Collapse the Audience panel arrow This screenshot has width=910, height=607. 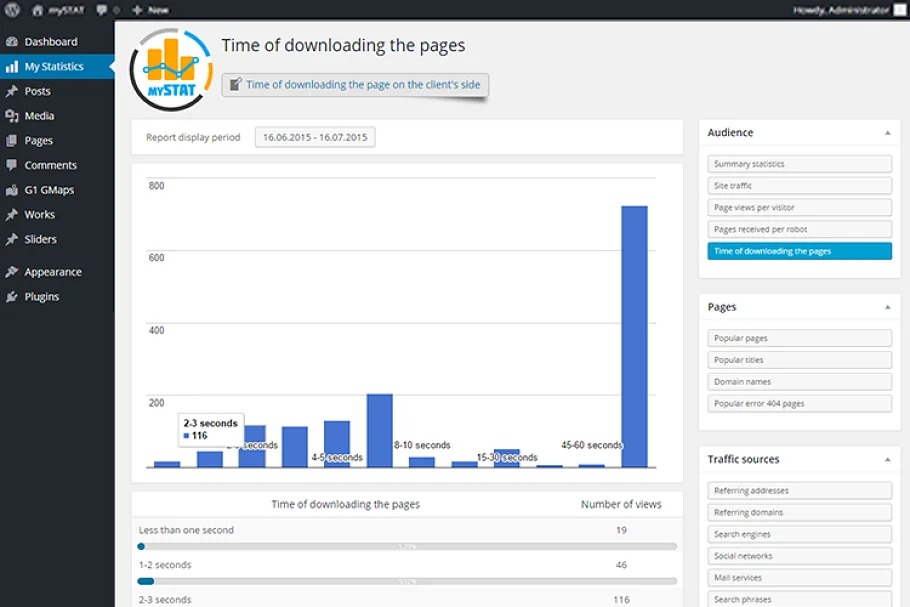point(887,133)
